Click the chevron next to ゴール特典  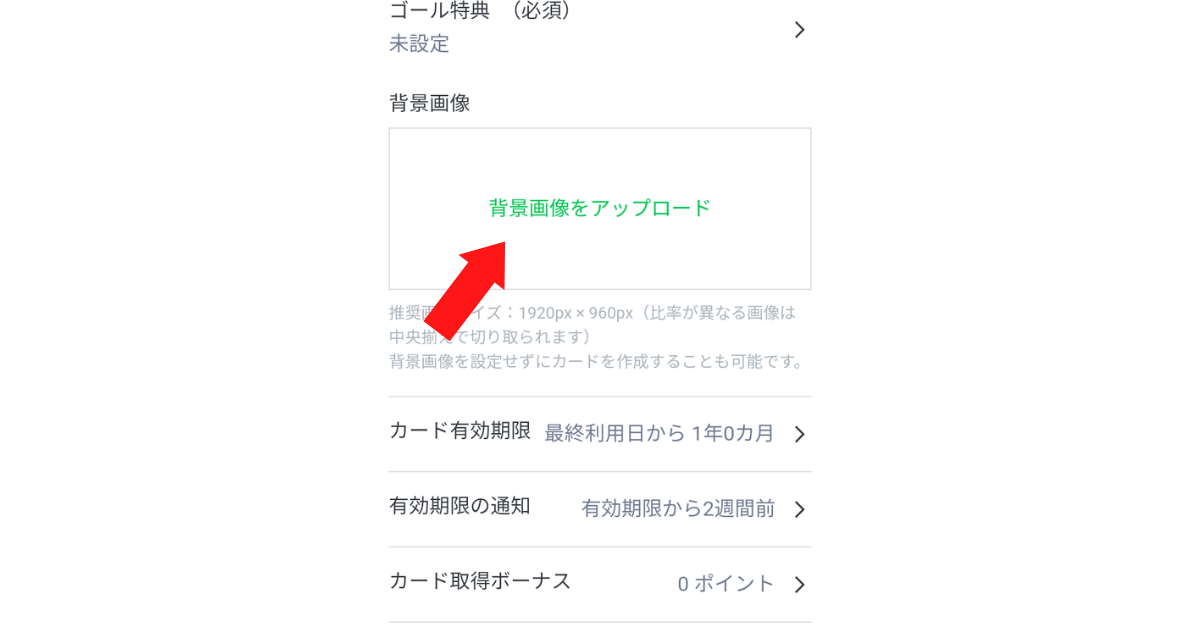799,30
